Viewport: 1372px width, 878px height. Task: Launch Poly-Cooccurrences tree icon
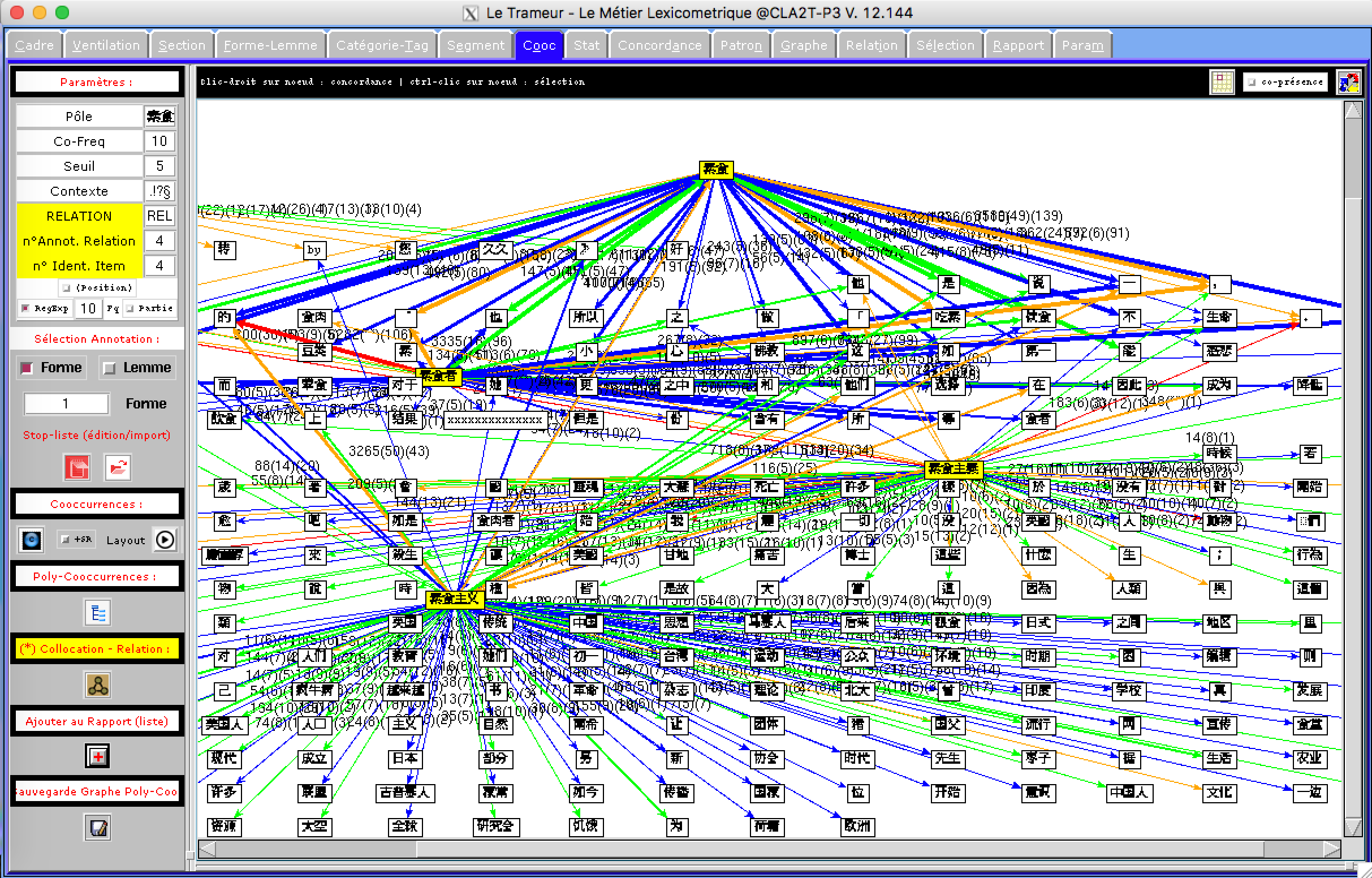click(x=98, y=613)
